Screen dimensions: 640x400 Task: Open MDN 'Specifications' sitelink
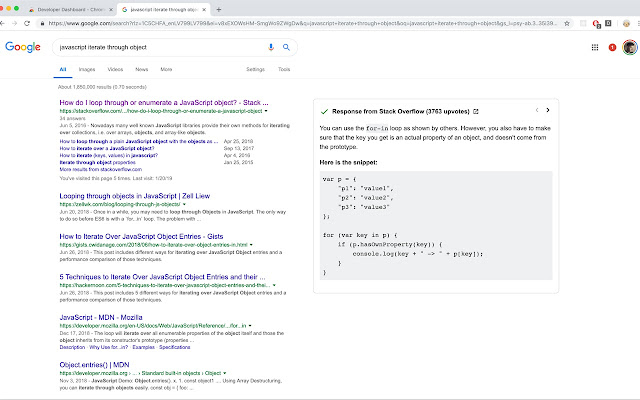pos(175,347)
